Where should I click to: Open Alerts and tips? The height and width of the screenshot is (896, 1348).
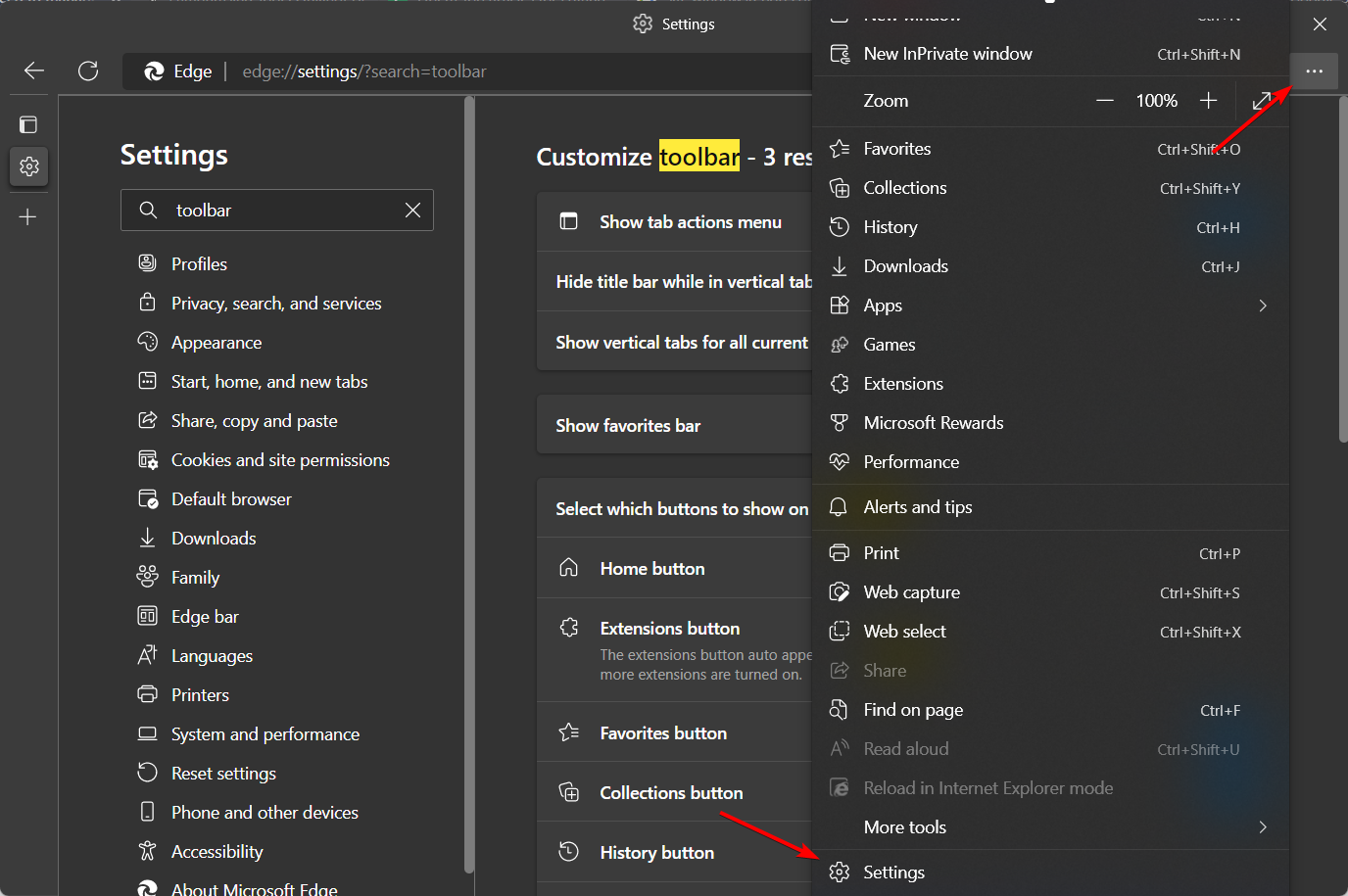point(1050,507)
